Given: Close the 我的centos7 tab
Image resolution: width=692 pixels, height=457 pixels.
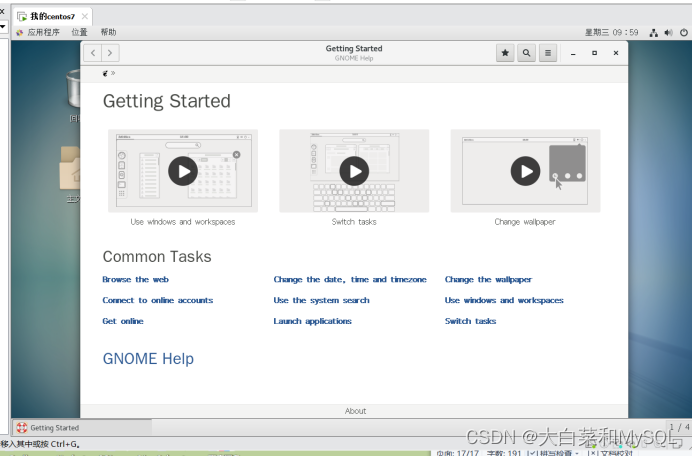Looking at the screenshot, I should pyautogui.click(x=85, y=16).
